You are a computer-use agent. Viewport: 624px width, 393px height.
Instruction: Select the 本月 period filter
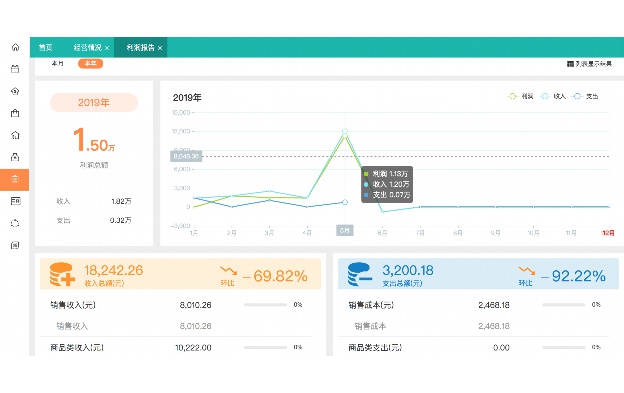click(58, 63)
